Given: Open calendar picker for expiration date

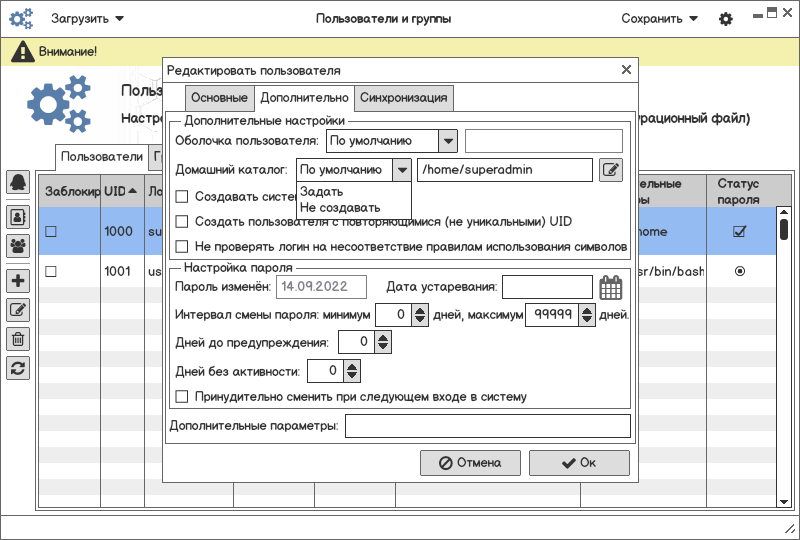Looking at the screenshot, I should [611, 288].
